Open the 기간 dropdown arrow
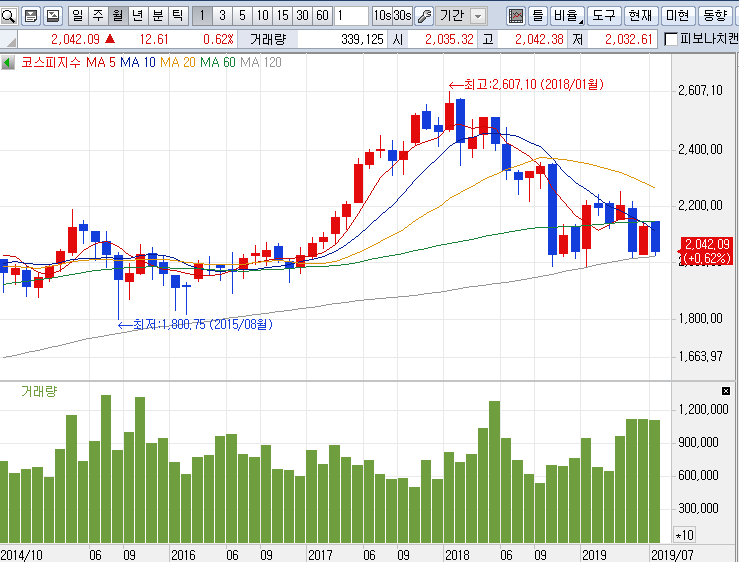Viewport: 739px width, 562px height. tap(478, 17)
